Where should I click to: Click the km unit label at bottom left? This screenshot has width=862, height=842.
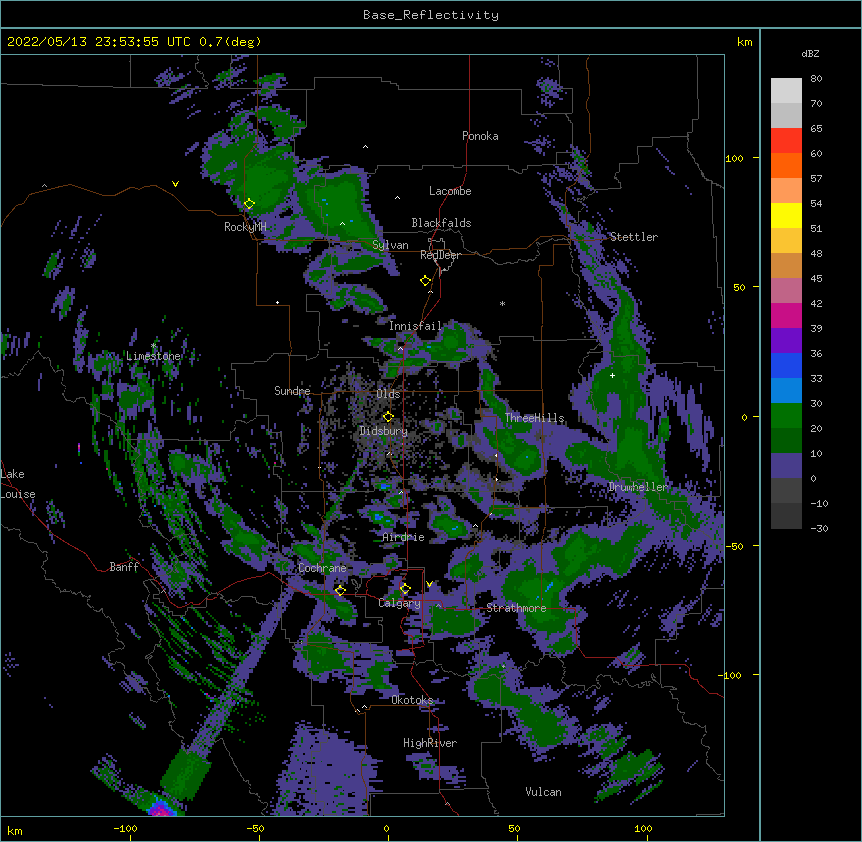pos(14,830)
